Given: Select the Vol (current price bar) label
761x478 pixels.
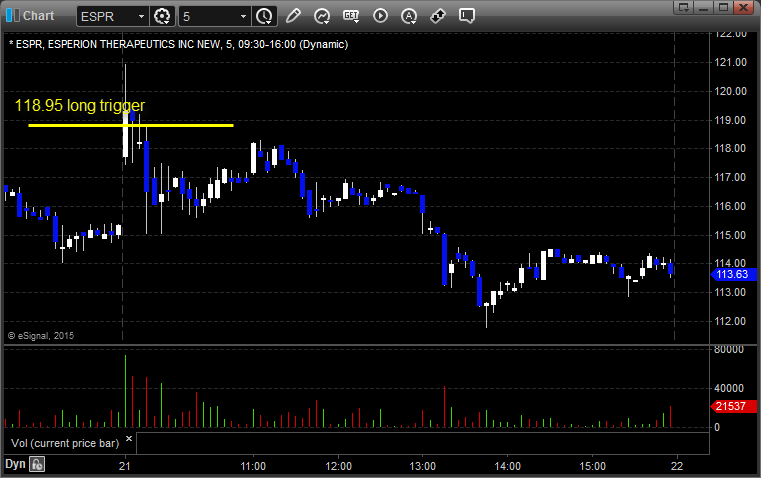Looking at the screenshot, I should (65, 443).
